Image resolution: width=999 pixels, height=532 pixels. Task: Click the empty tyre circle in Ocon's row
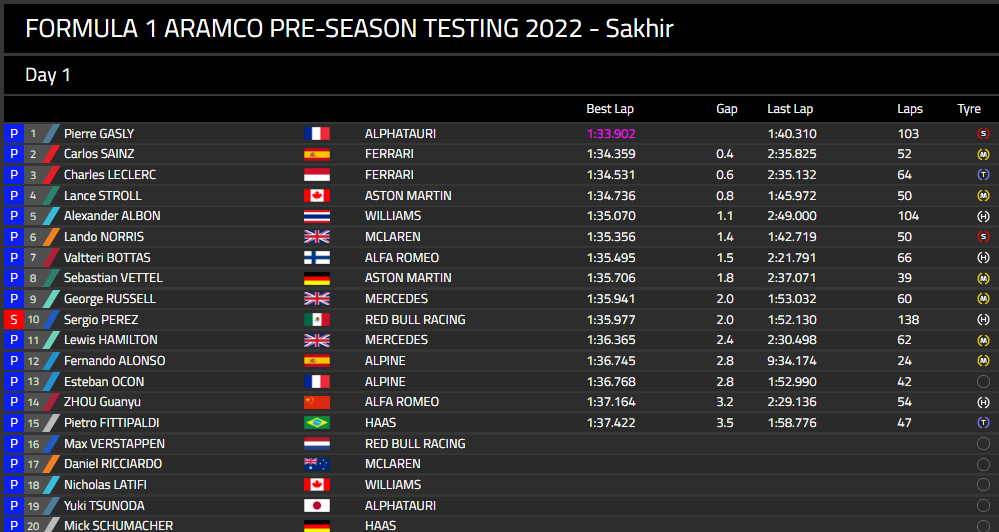[983, 382]
